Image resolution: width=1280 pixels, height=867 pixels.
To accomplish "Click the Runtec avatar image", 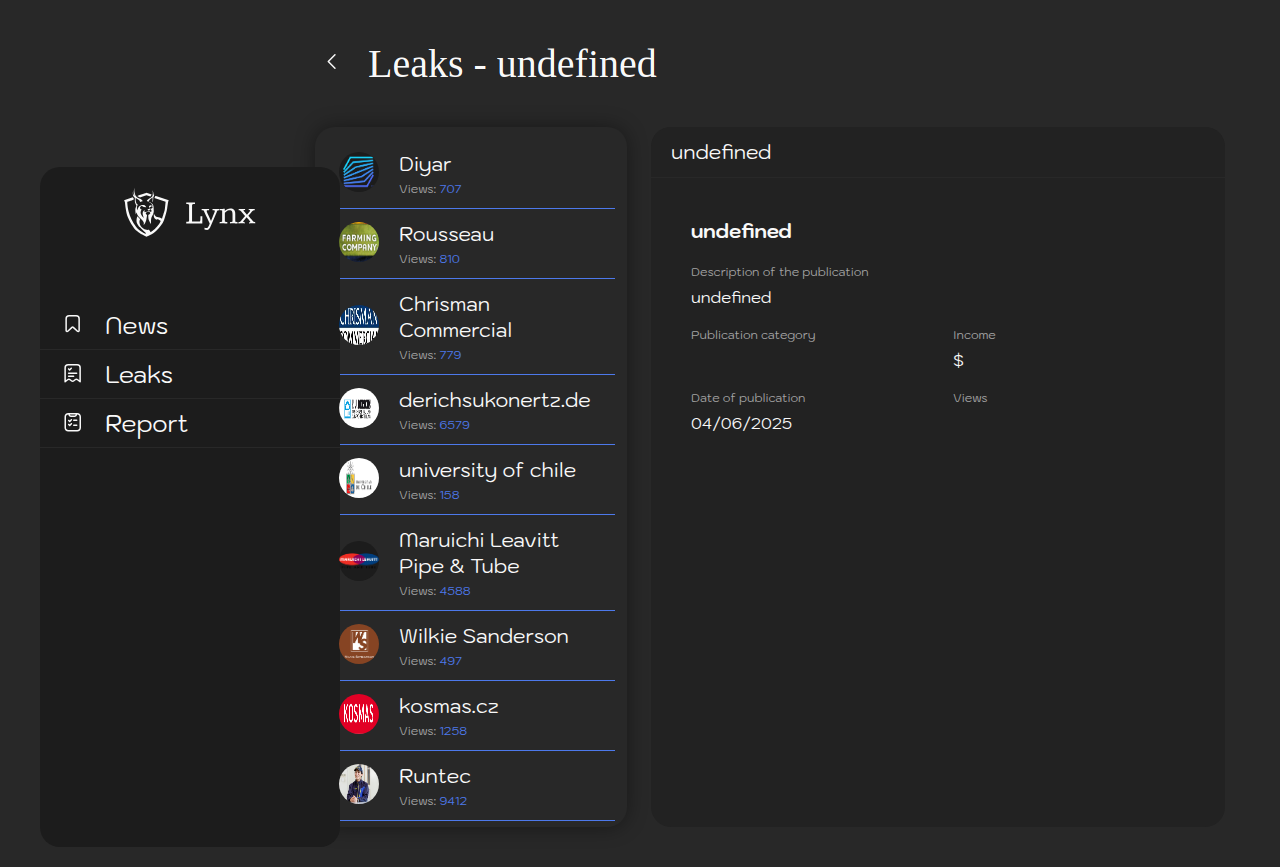I will 359,784.
